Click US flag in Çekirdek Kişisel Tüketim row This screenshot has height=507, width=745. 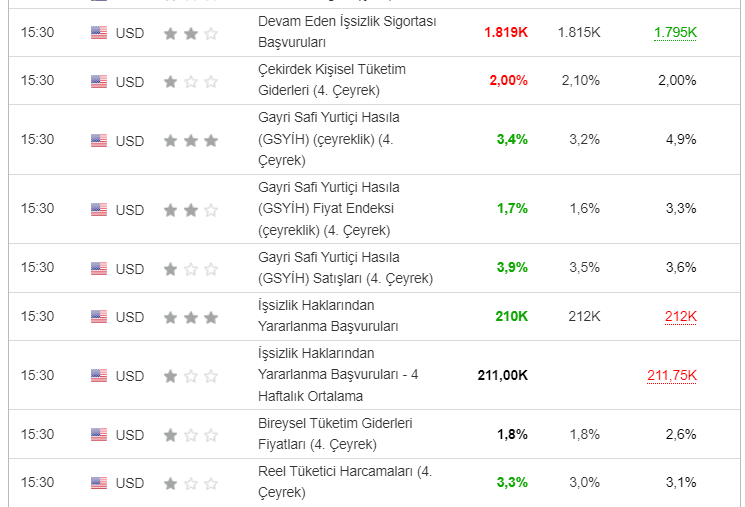coord(99,81)
